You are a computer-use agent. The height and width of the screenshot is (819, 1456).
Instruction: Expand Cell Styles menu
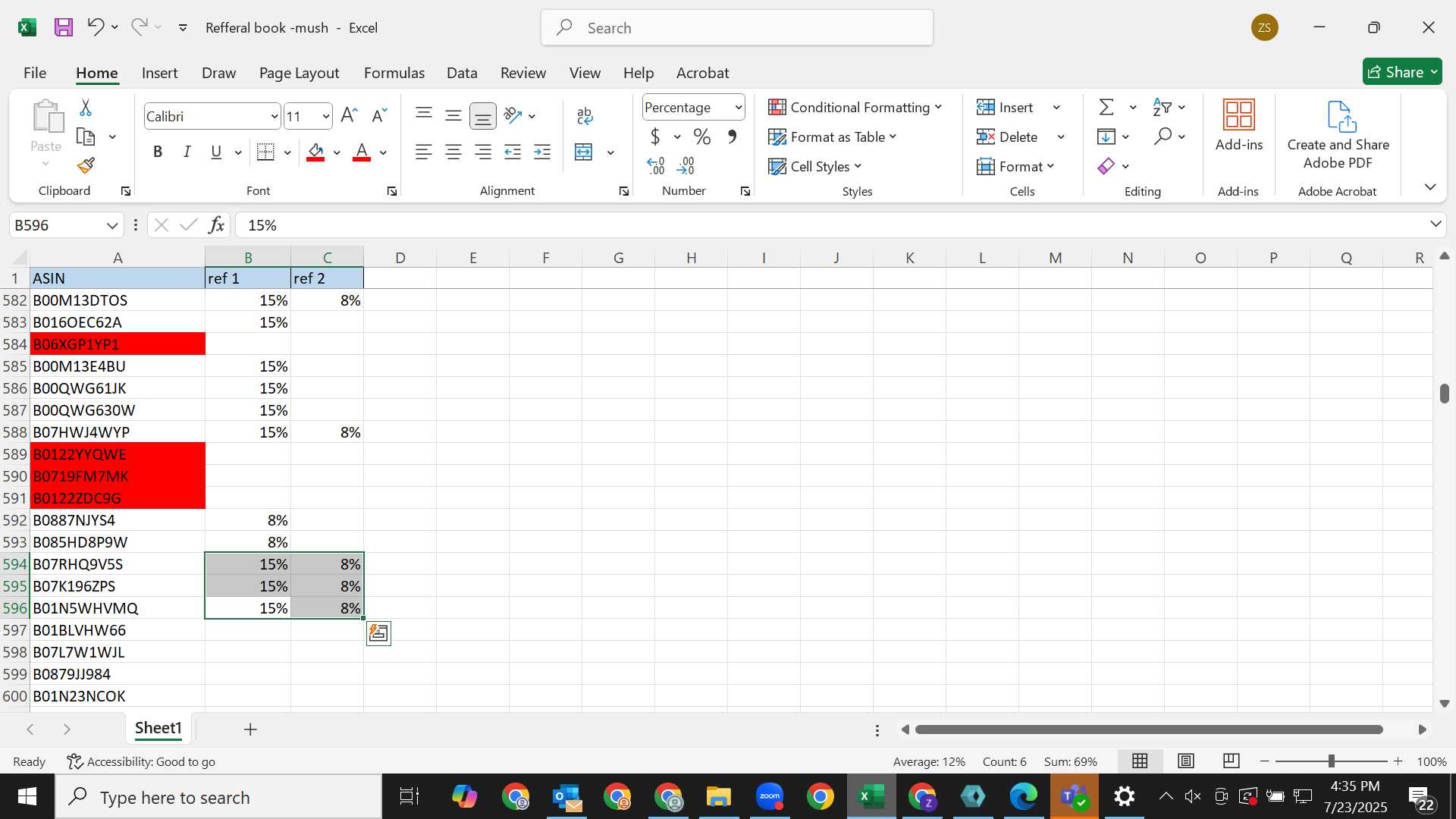(815, 167)
